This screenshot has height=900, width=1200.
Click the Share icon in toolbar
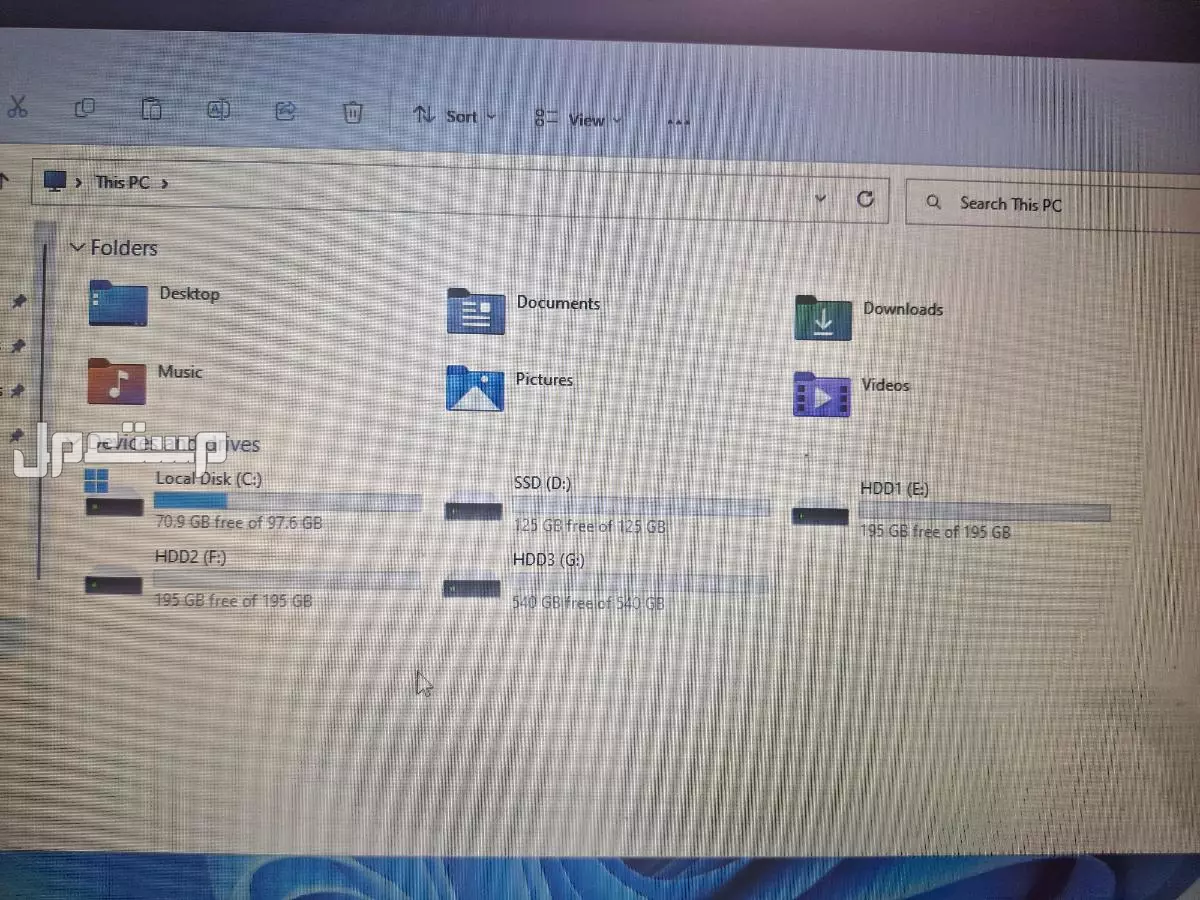pyautogui.click(x=285, y=111)
